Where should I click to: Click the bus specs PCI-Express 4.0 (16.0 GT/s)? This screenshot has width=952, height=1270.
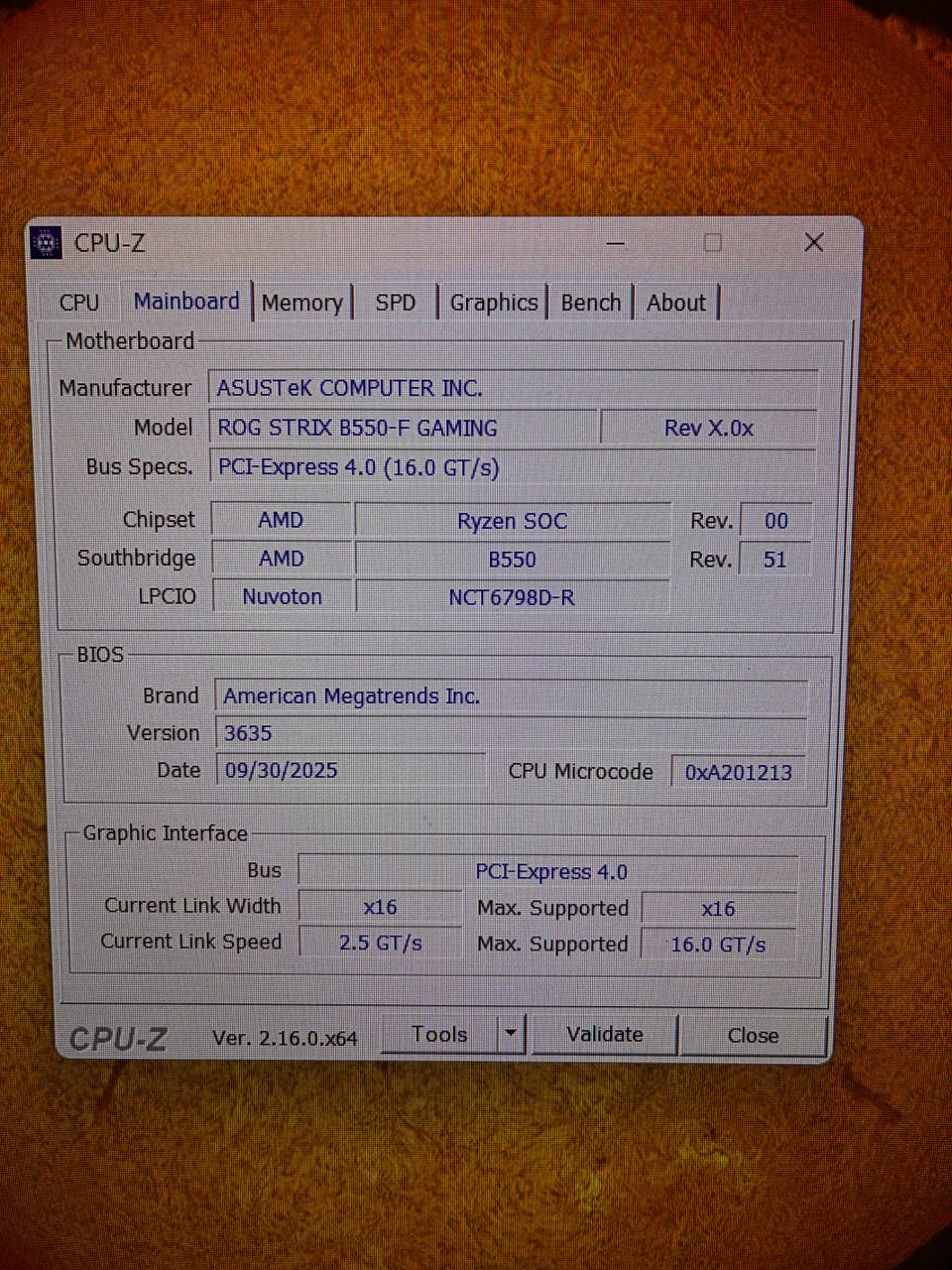click(x=513, y=467)
